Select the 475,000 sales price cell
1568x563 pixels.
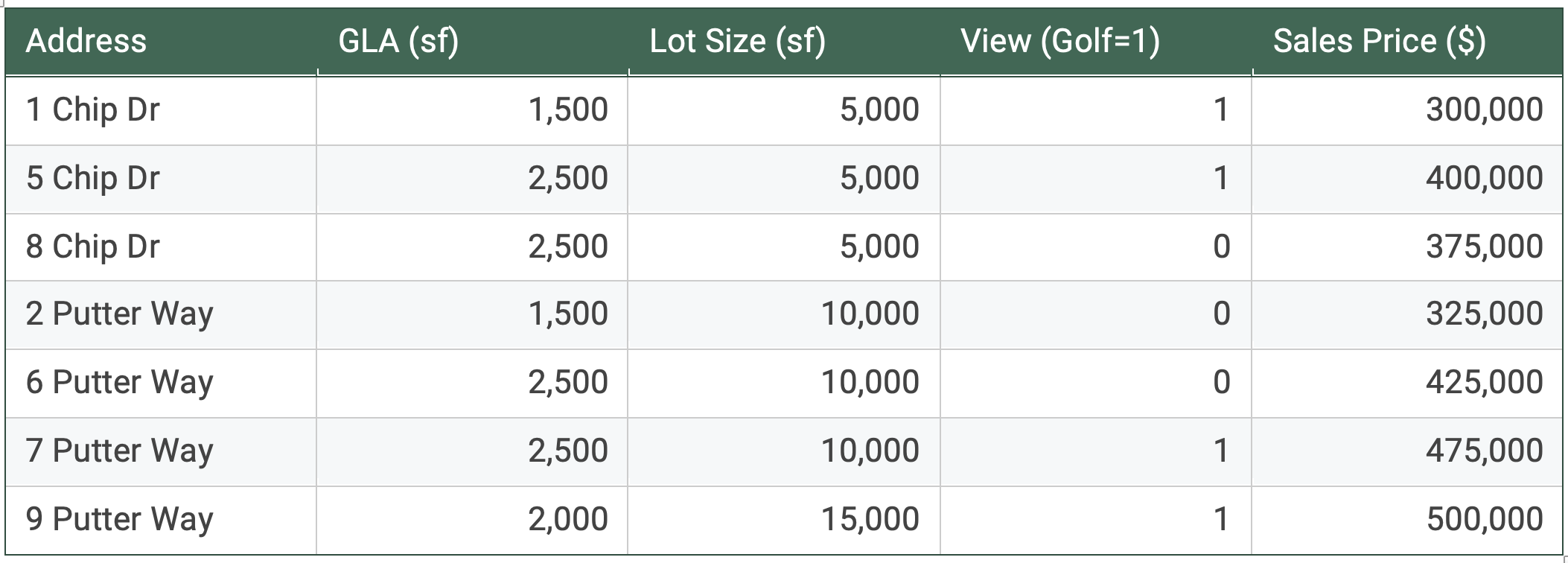(1484, 451)
